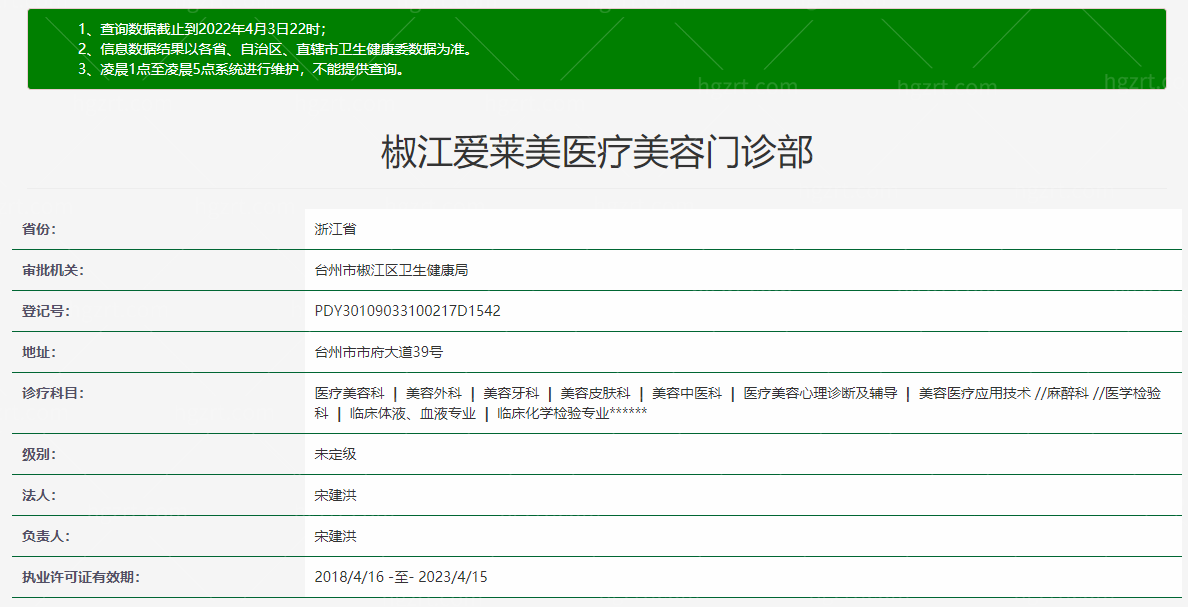Click the 麻醉科 entry
Screen dimensions: 1188x607
click(x=1067, y=393)
